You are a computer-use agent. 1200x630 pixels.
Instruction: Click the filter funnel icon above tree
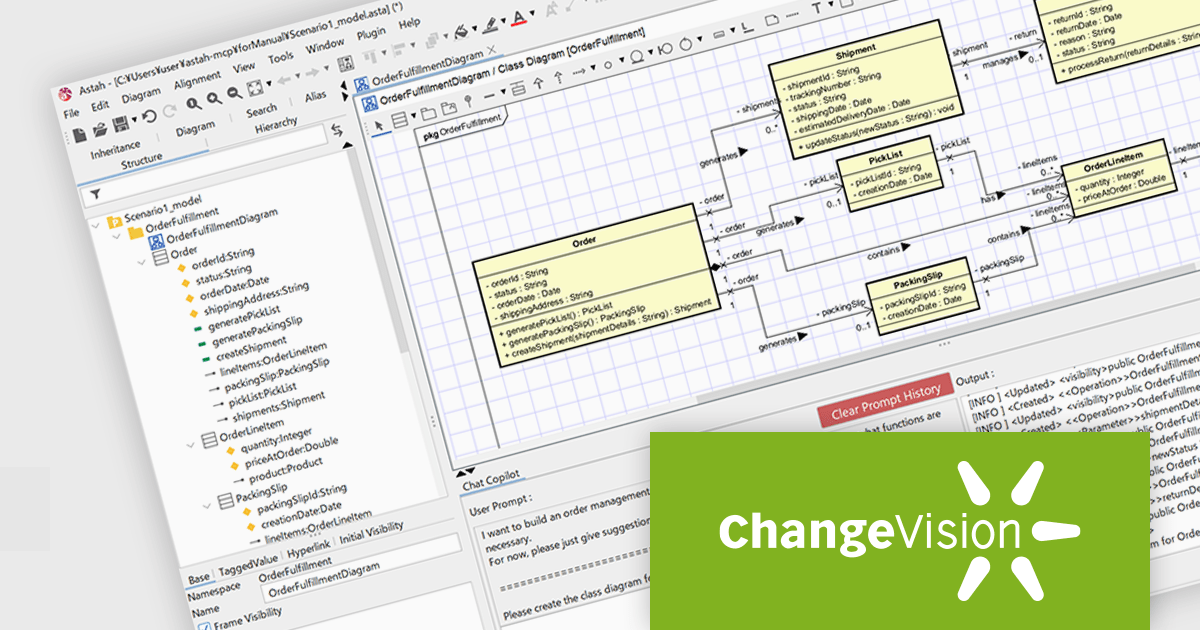pos(96,193)
